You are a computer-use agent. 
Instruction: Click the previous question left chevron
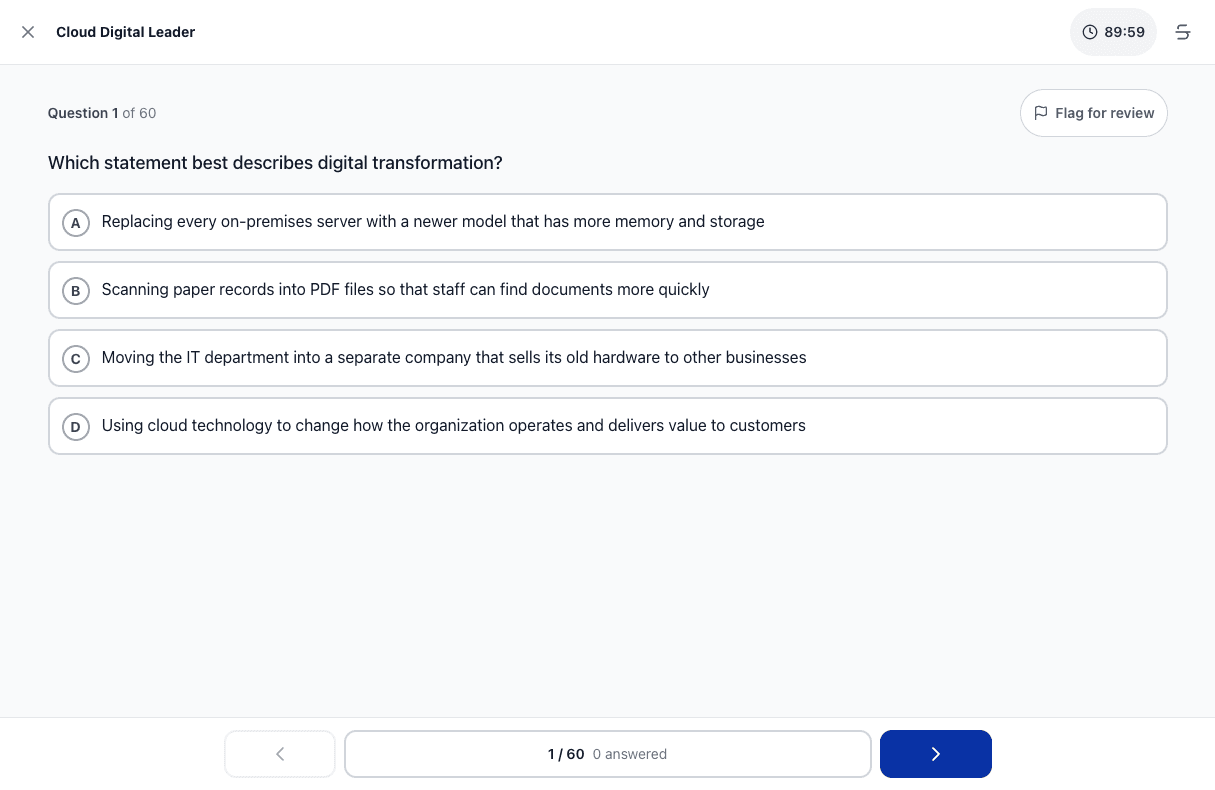click(x=280, y=754)
